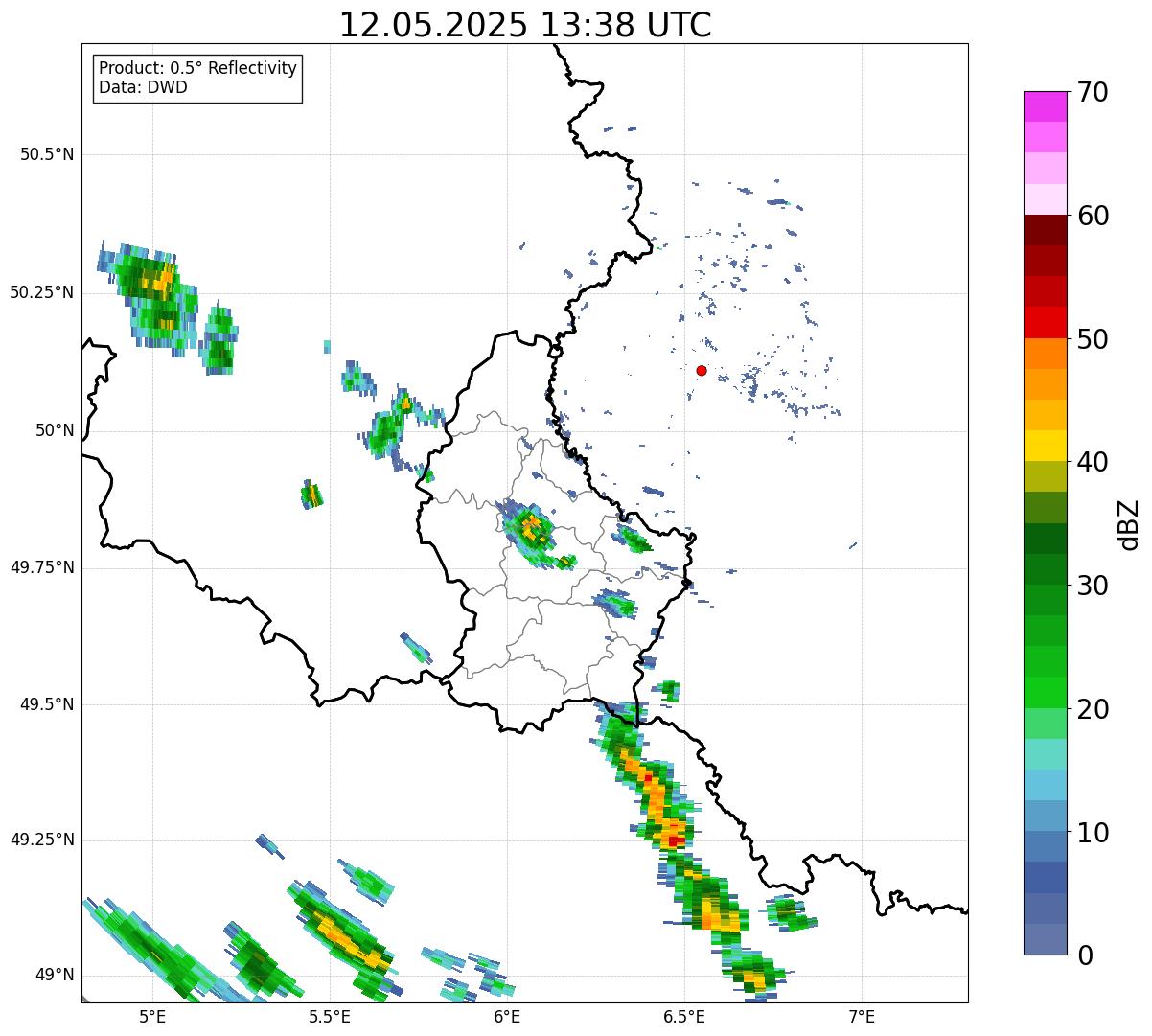Click the red station marker dot
The width and height of the screenshot is (1152, 1036).
click(702, 370)
